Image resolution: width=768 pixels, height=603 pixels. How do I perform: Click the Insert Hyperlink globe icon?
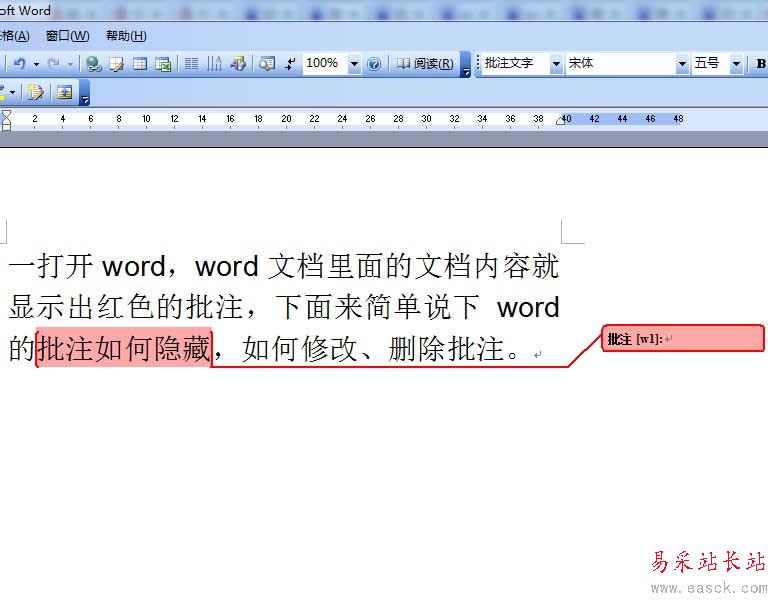coord(93,64)
